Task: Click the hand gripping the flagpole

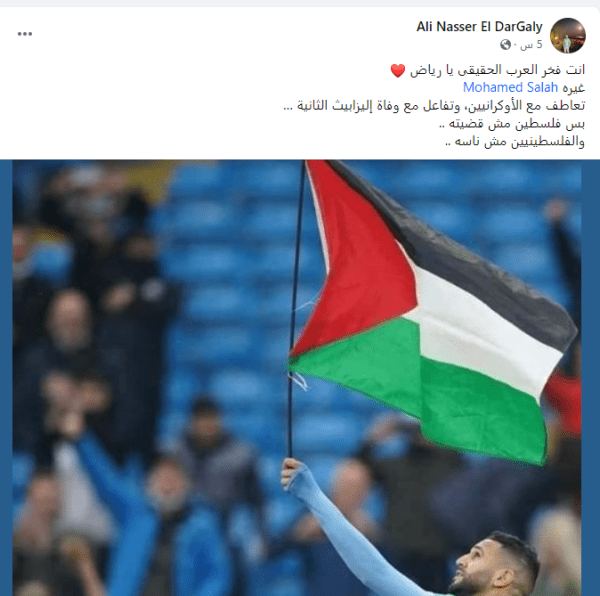Action: [292, 474]
